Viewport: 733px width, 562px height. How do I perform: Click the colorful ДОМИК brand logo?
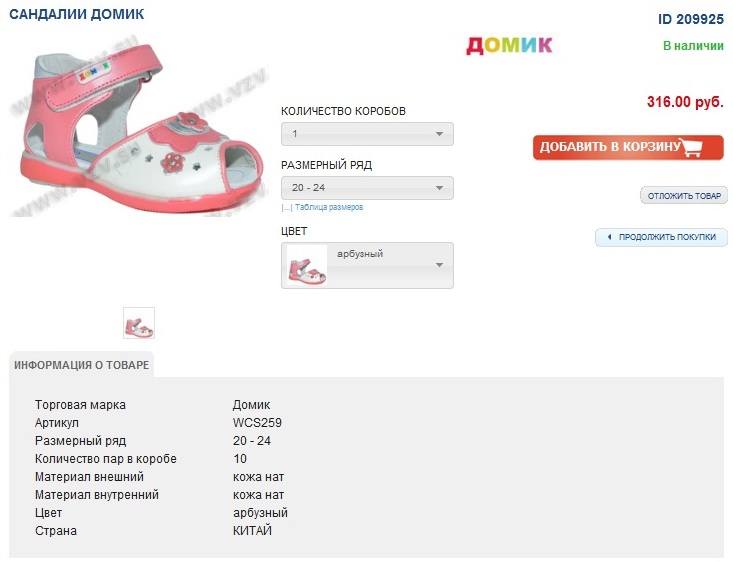point(509,45)
